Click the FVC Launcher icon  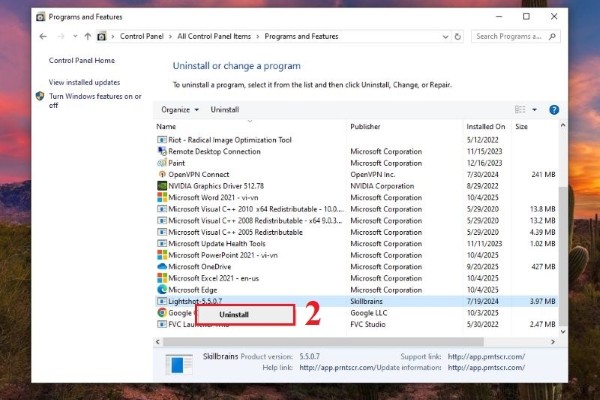(x=162, y=324)
